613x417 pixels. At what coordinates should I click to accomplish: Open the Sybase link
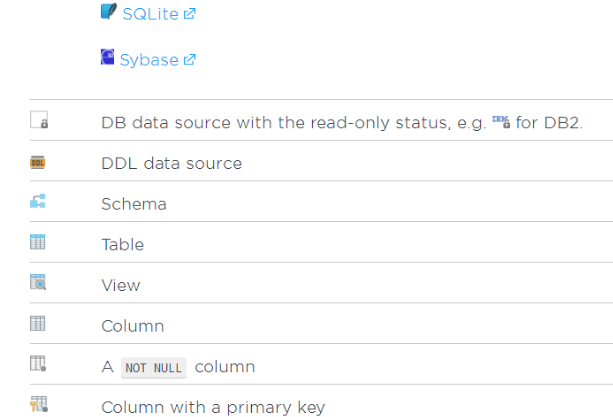pyautogui.click(x=149, y=60)
